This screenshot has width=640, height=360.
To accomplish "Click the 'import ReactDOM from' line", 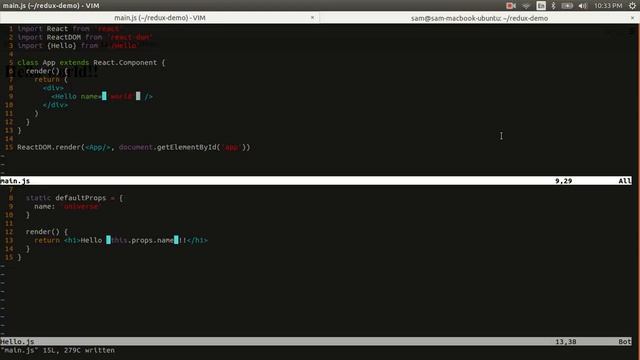I will coord(85,37).
